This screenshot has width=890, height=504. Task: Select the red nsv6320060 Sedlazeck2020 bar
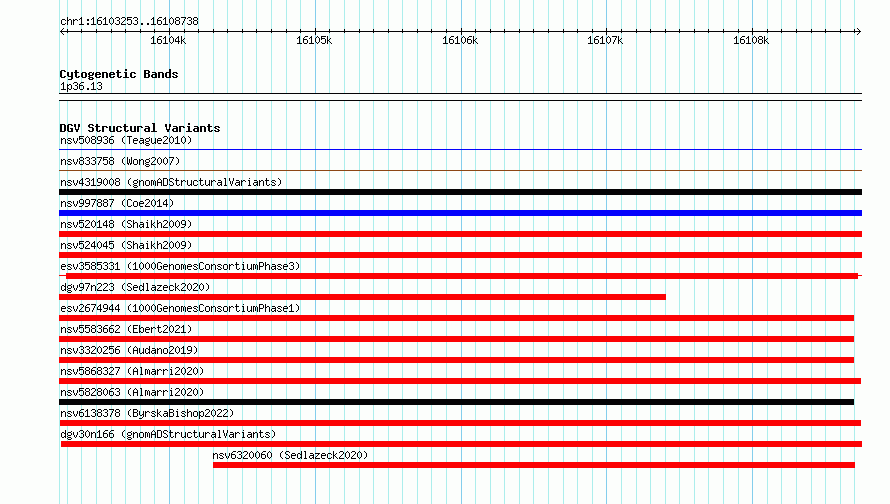(534, 465)
